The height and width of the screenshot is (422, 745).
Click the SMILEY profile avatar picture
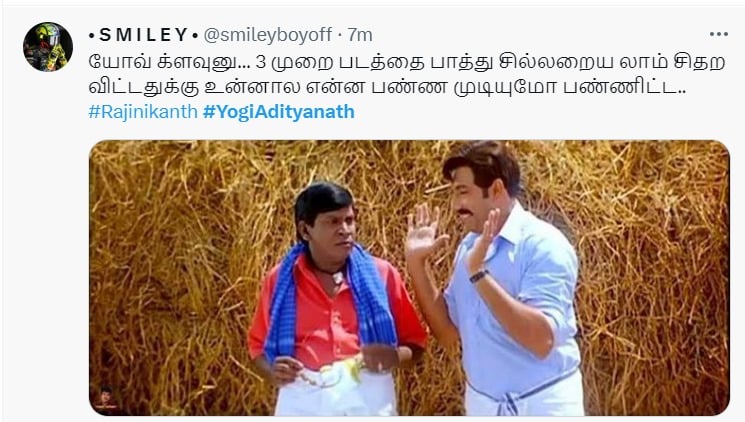48,47
